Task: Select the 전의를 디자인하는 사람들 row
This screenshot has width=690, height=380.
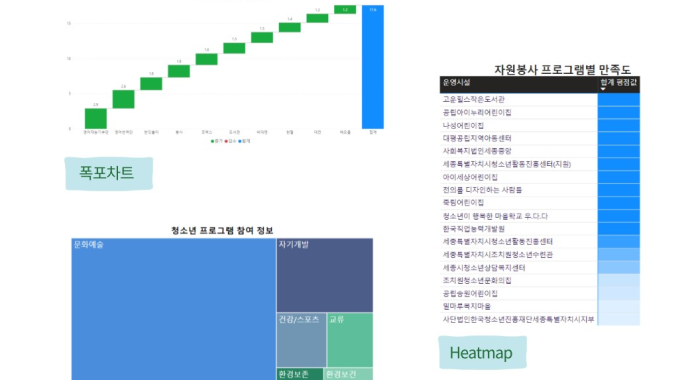Action: click(540, 190)
